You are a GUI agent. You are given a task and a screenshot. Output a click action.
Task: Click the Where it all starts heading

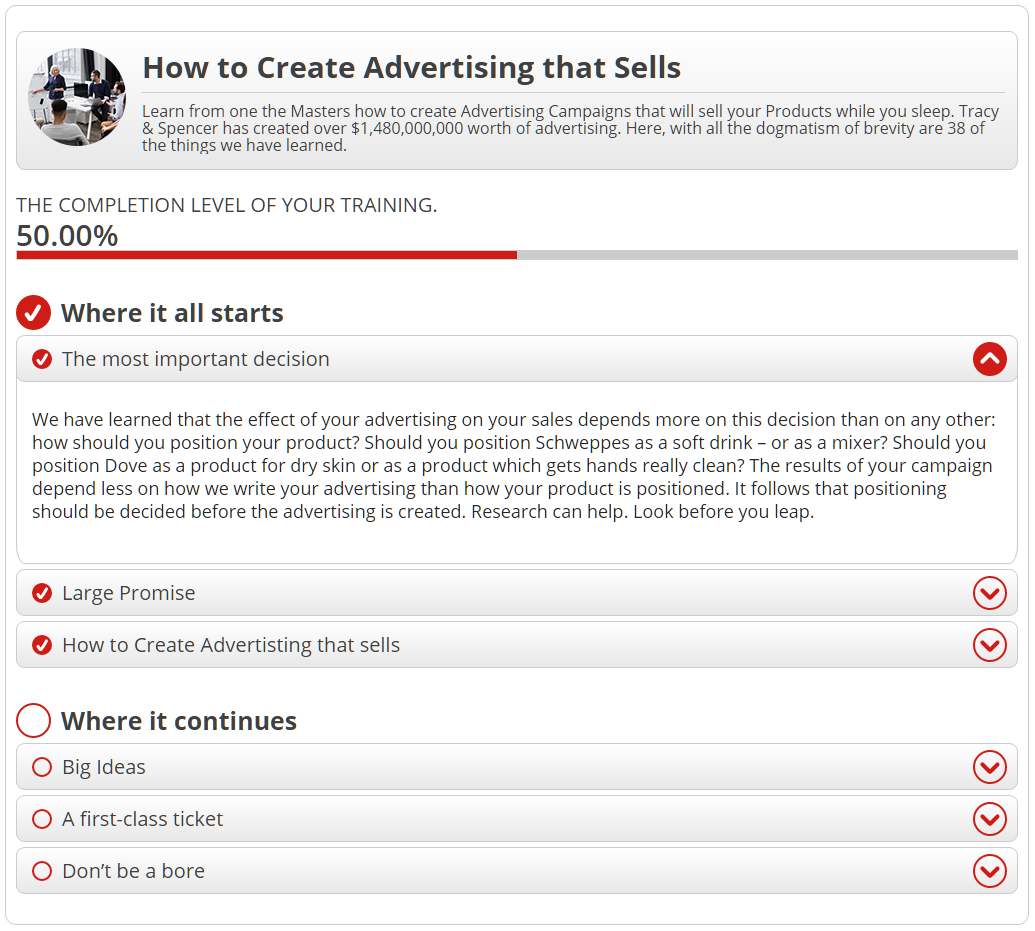click(172, 313)
